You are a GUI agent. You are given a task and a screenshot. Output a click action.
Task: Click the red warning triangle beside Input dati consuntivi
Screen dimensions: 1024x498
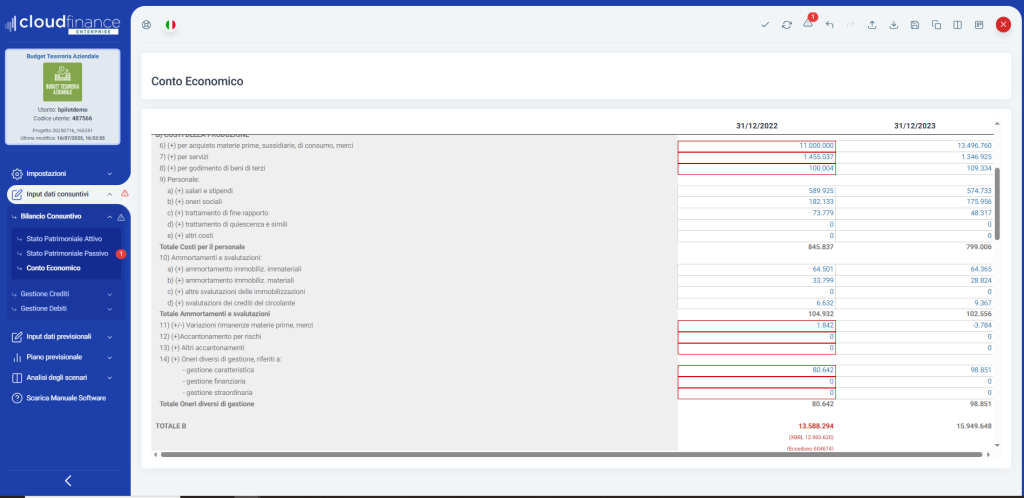pos(125,193)
